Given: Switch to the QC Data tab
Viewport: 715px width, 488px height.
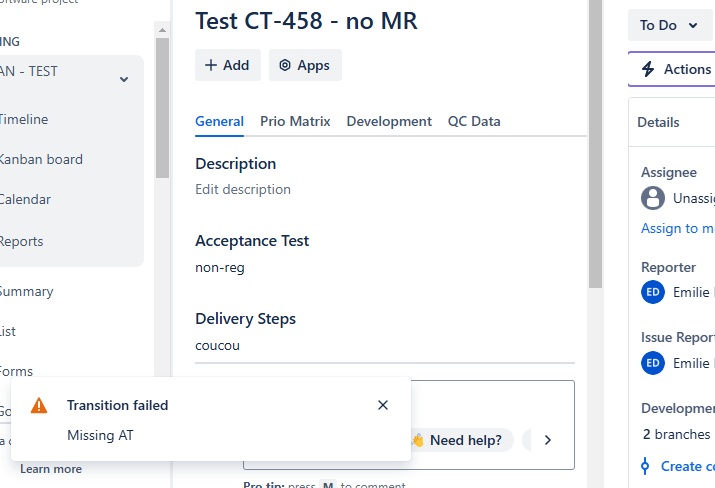Looking at the screenshot, I should pyautogui.click(x=474, y=121).
